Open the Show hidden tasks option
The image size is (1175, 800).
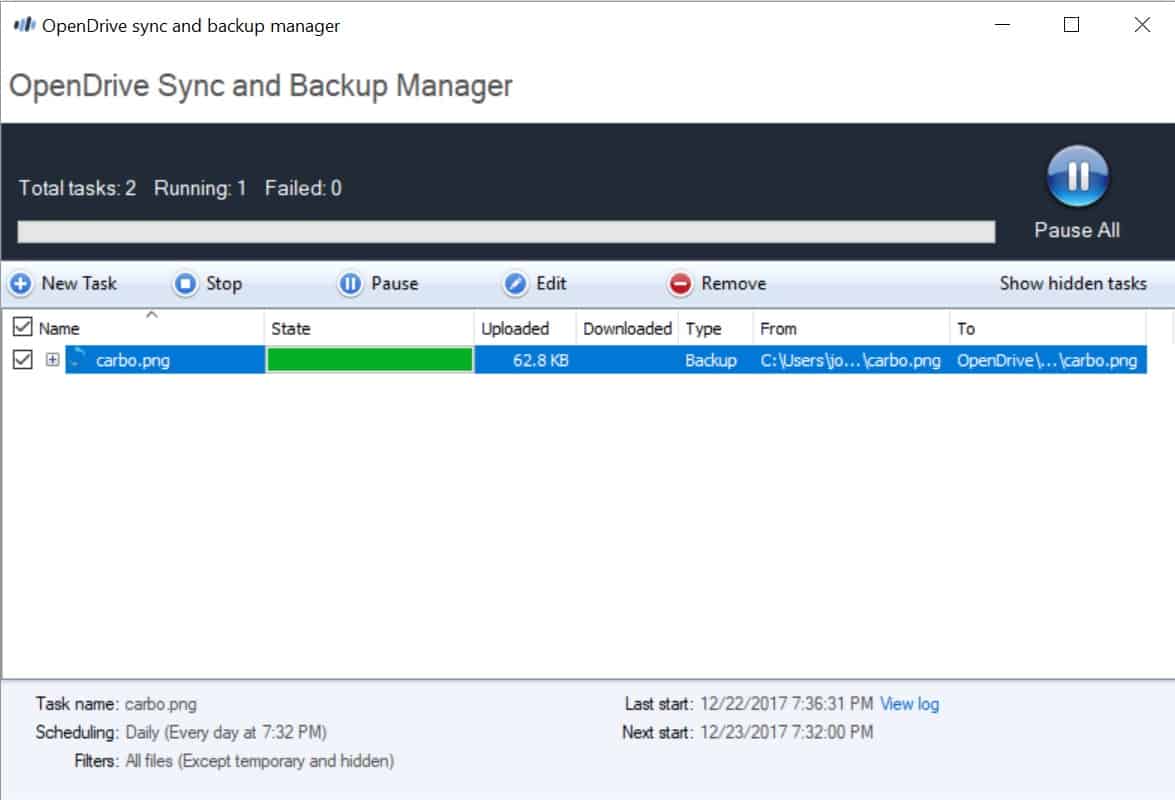point(1074,284)
